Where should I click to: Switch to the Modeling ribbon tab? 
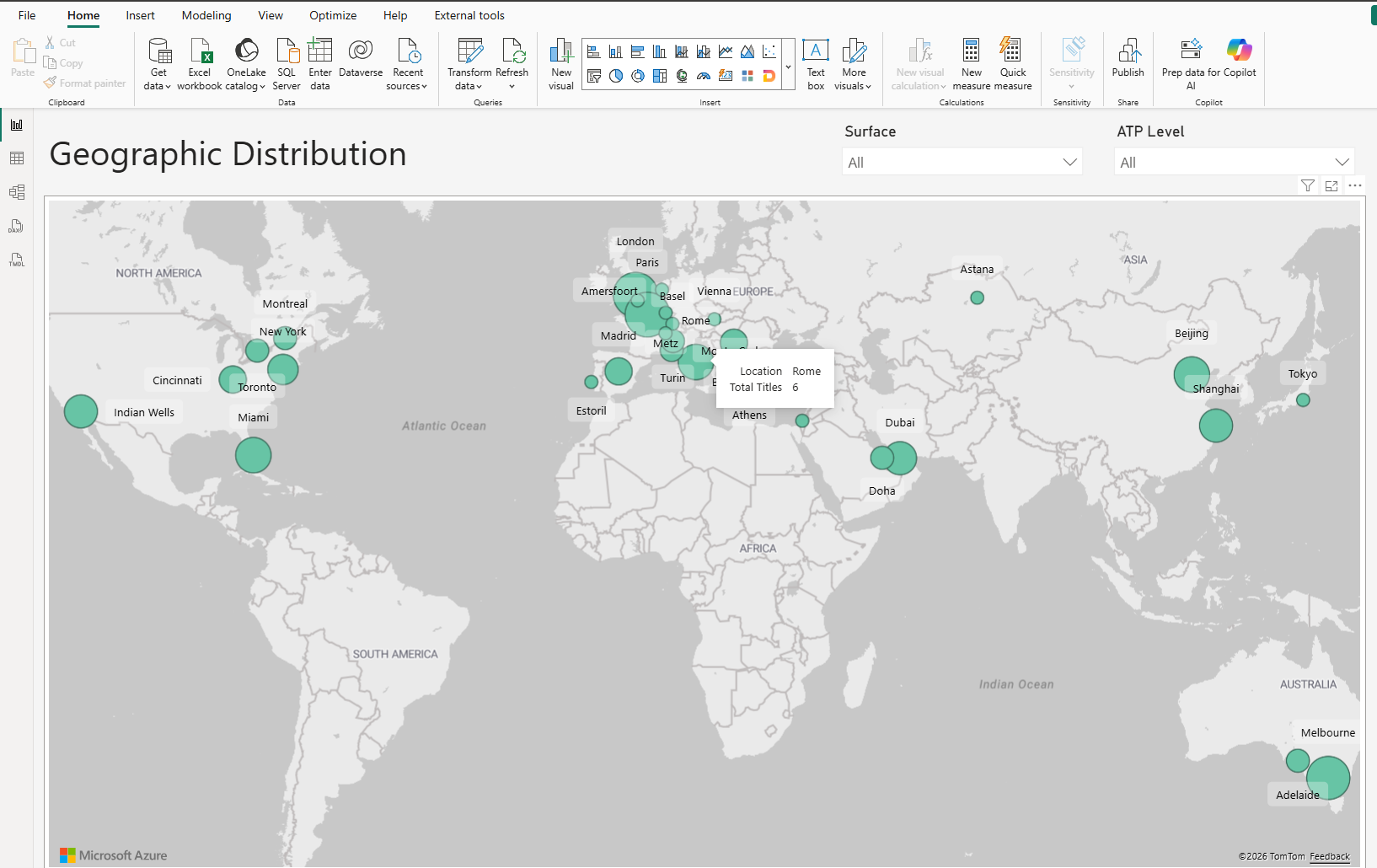coord(206,15)
